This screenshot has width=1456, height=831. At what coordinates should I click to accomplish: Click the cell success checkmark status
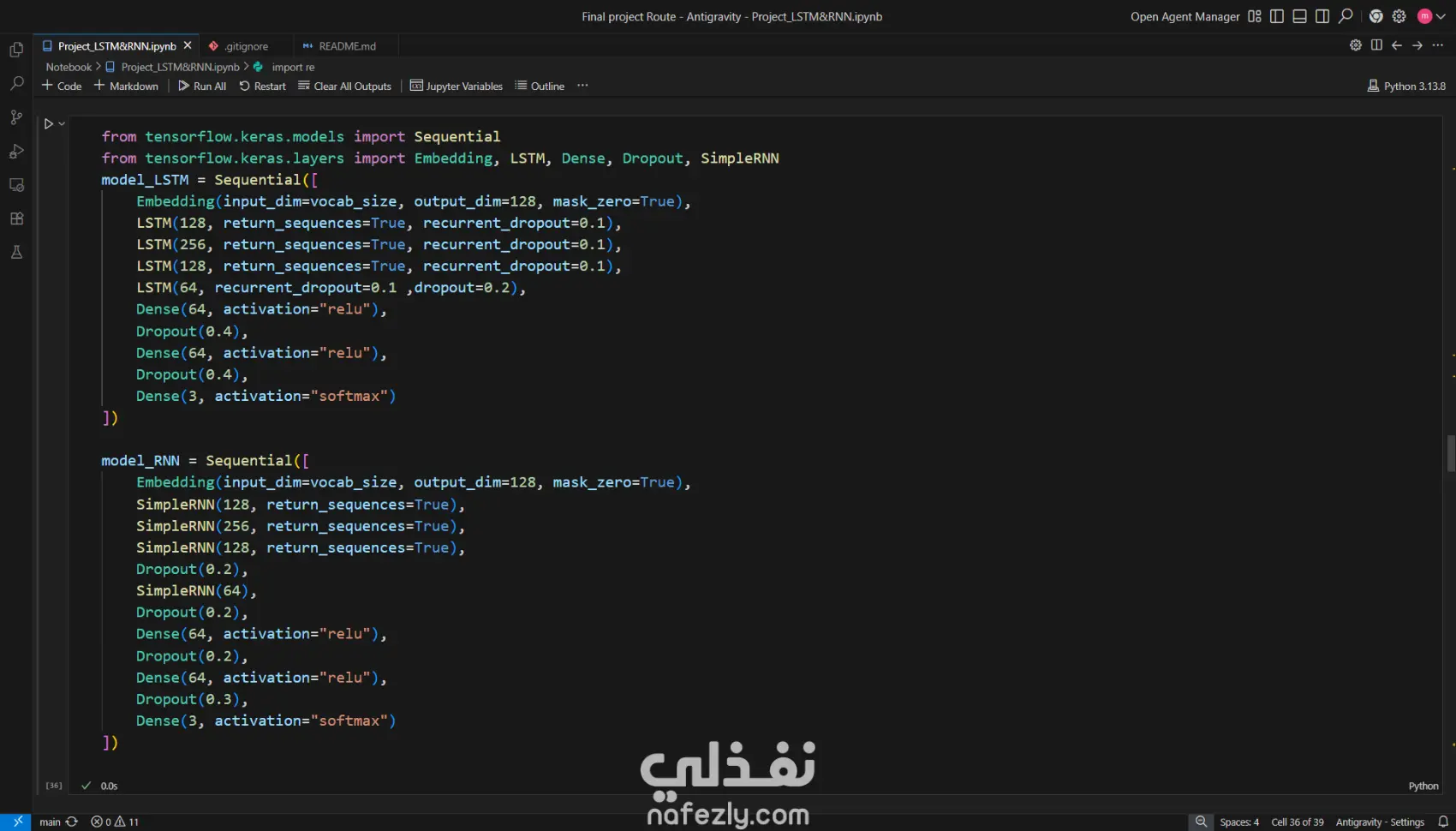(86, 786)
